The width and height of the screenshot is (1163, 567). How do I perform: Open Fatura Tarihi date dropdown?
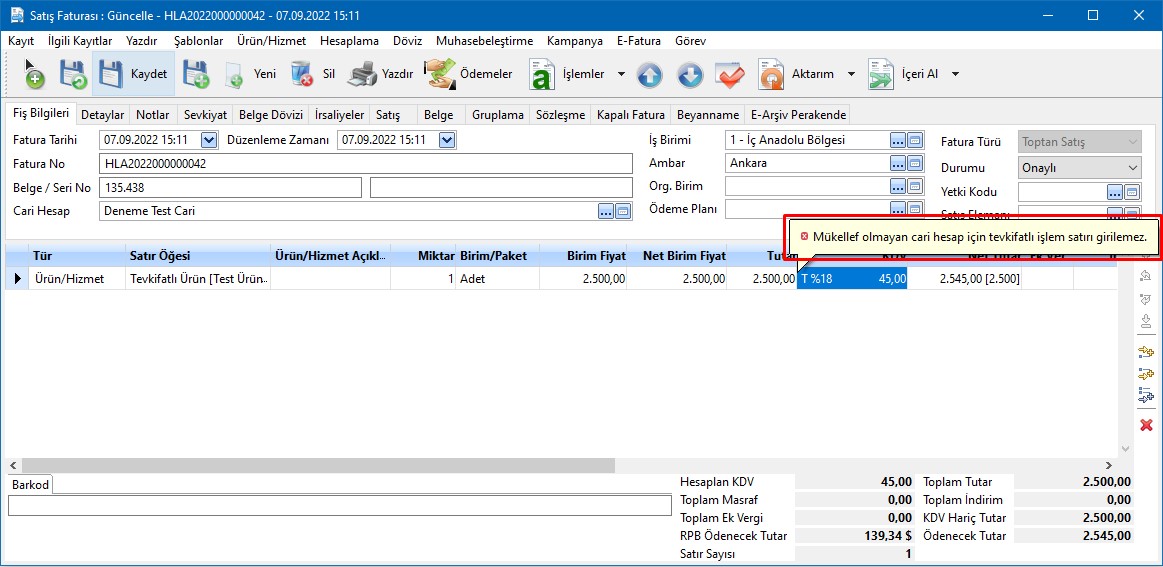click(x=209, y=140)
